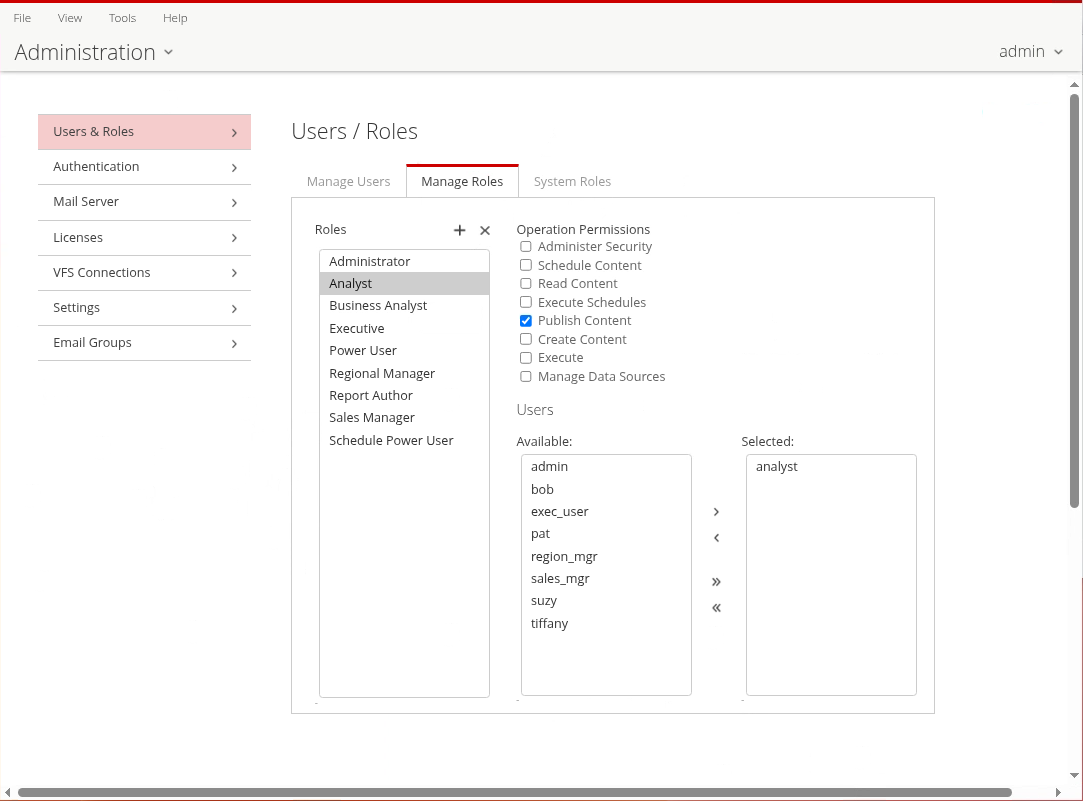
Task: Tick the Manage Data Sources checkbox
Action: tap(526, 377)
